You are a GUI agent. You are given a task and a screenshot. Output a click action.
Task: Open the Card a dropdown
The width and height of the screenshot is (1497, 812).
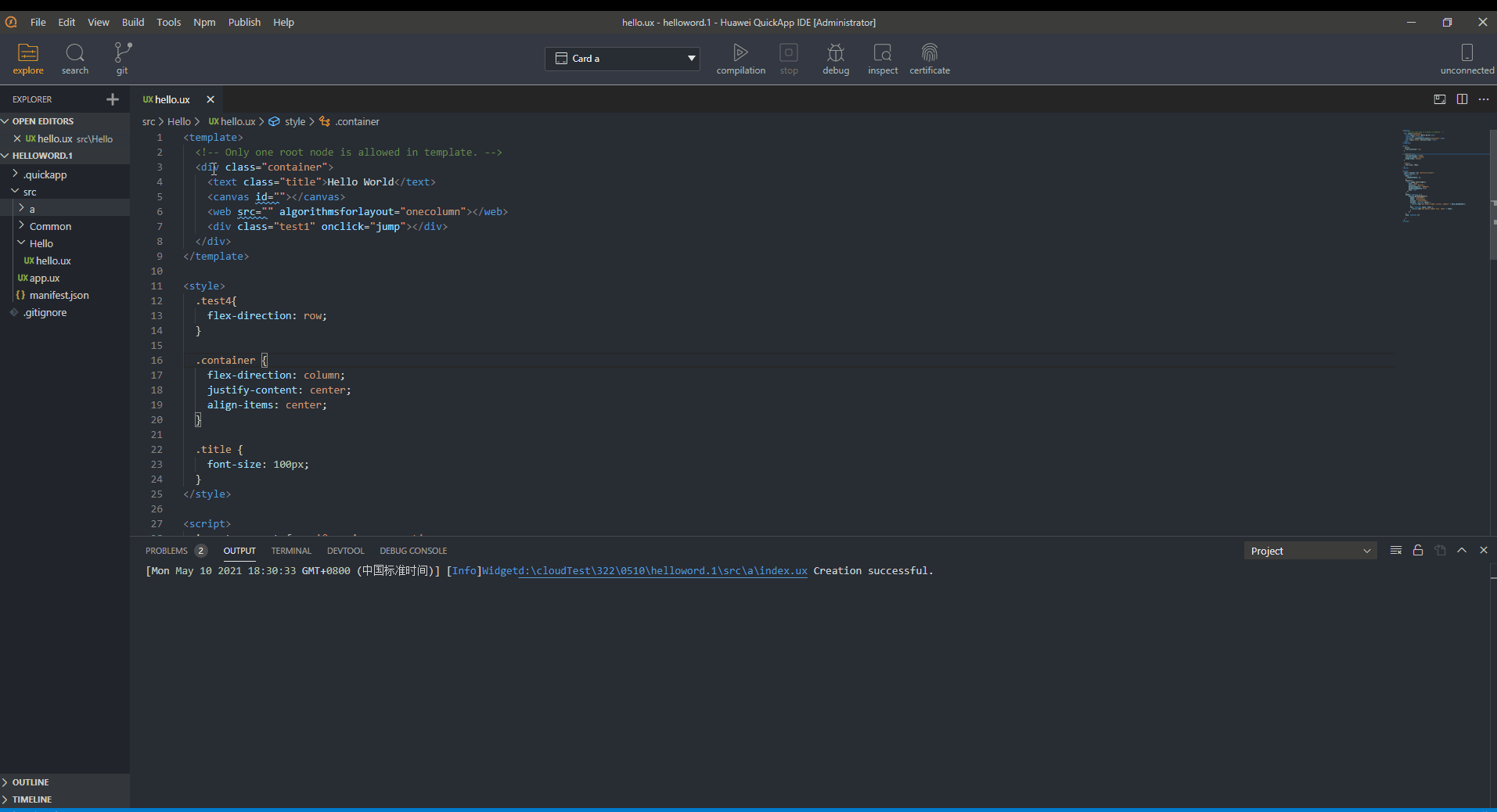tap(623, 59)
